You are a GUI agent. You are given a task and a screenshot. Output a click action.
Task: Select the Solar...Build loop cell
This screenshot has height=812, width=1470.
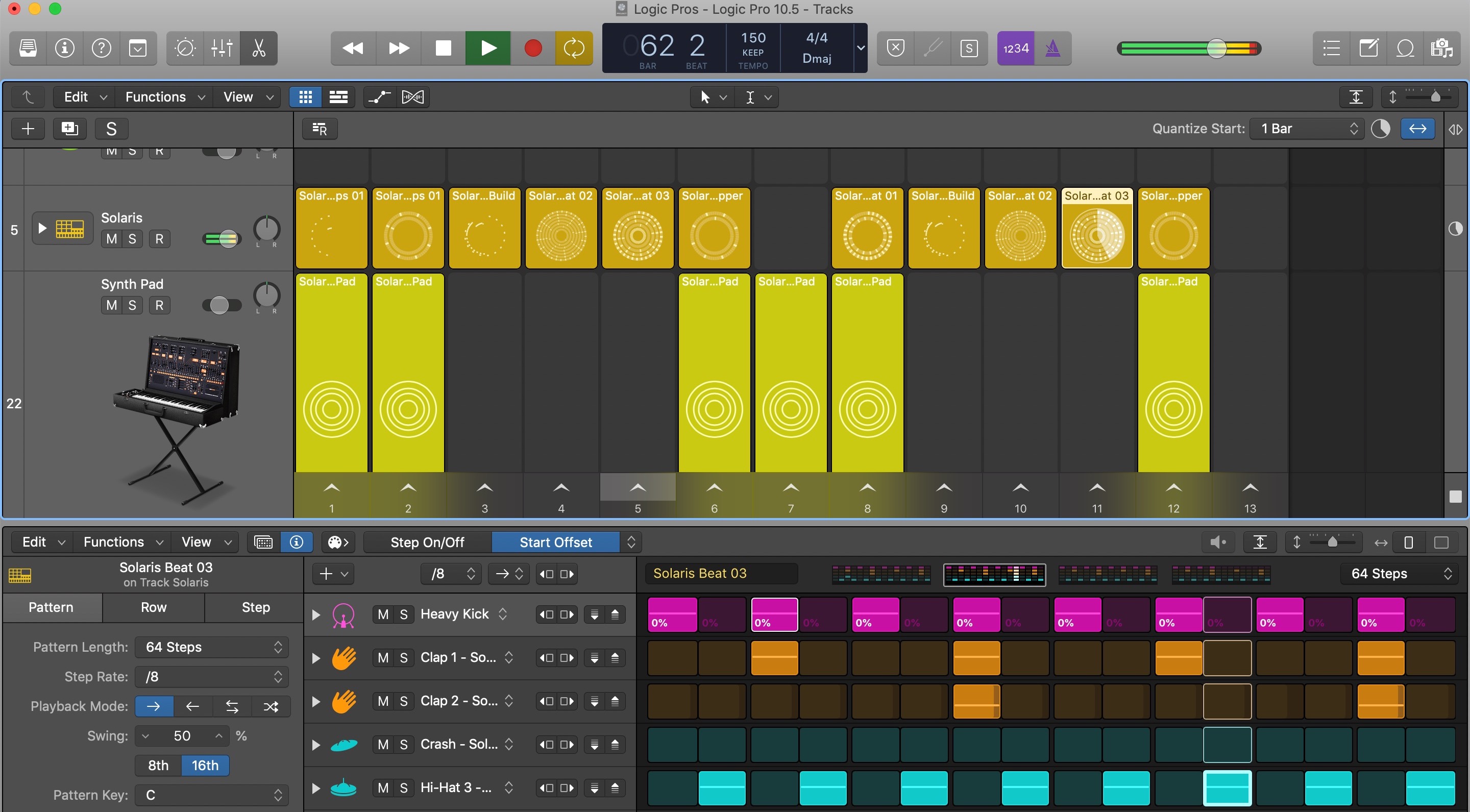point(484,228)
